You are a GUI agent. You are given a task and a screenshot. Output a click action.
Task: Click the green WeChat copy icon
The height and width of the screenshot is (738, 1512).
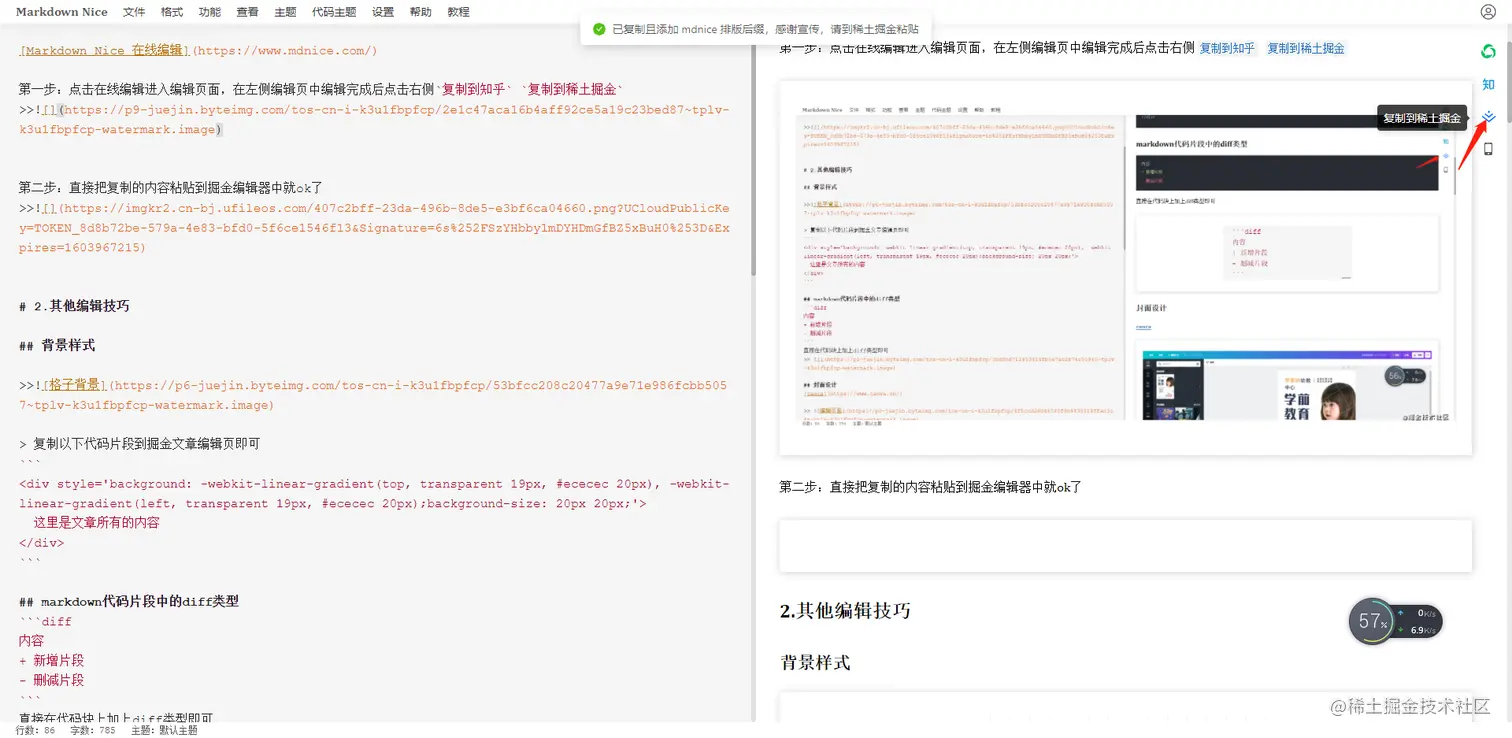[x=1488, y=51]
